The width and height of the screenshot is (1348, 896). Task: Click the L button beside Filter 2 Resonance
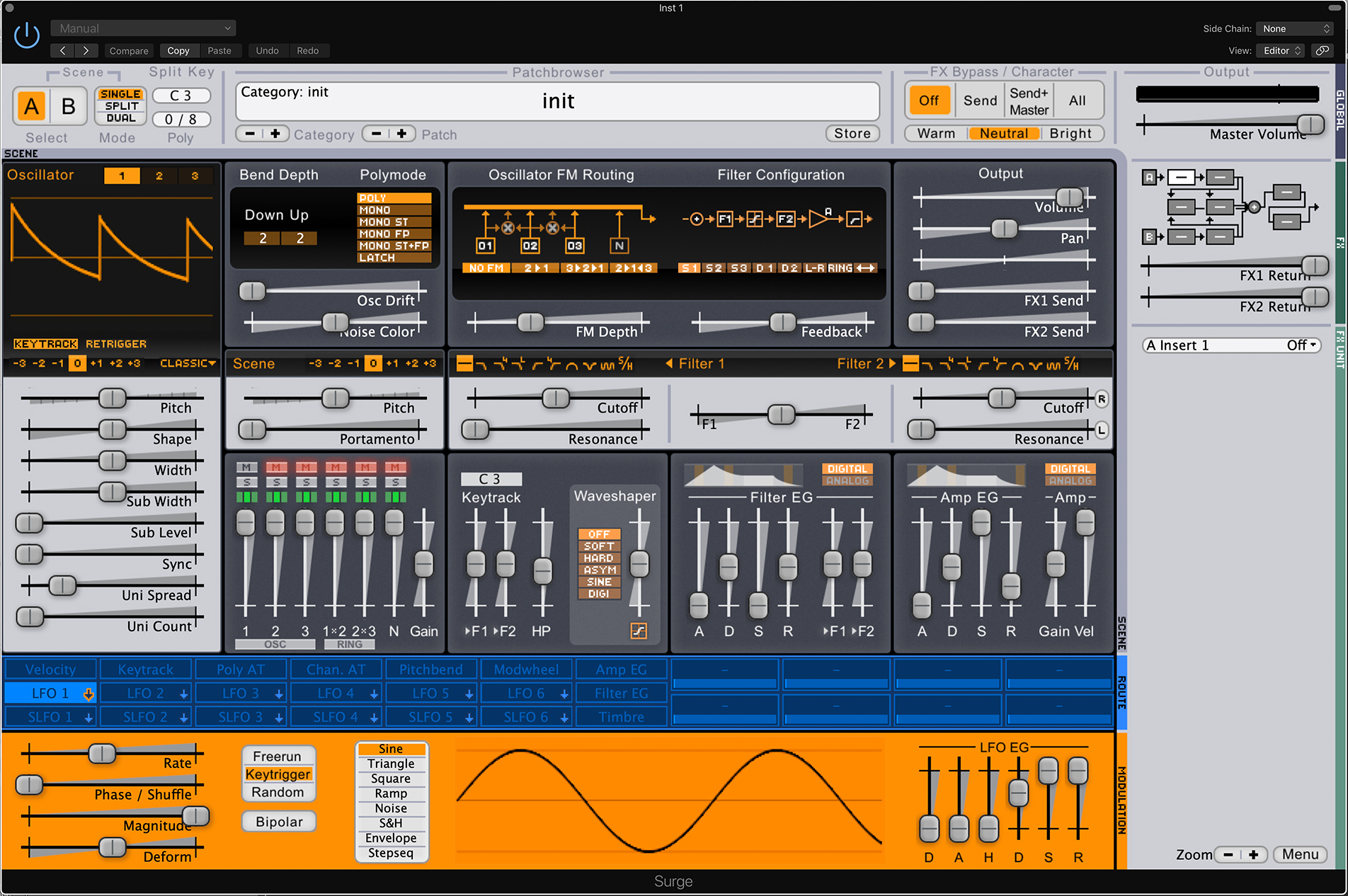pos(1102,430)
